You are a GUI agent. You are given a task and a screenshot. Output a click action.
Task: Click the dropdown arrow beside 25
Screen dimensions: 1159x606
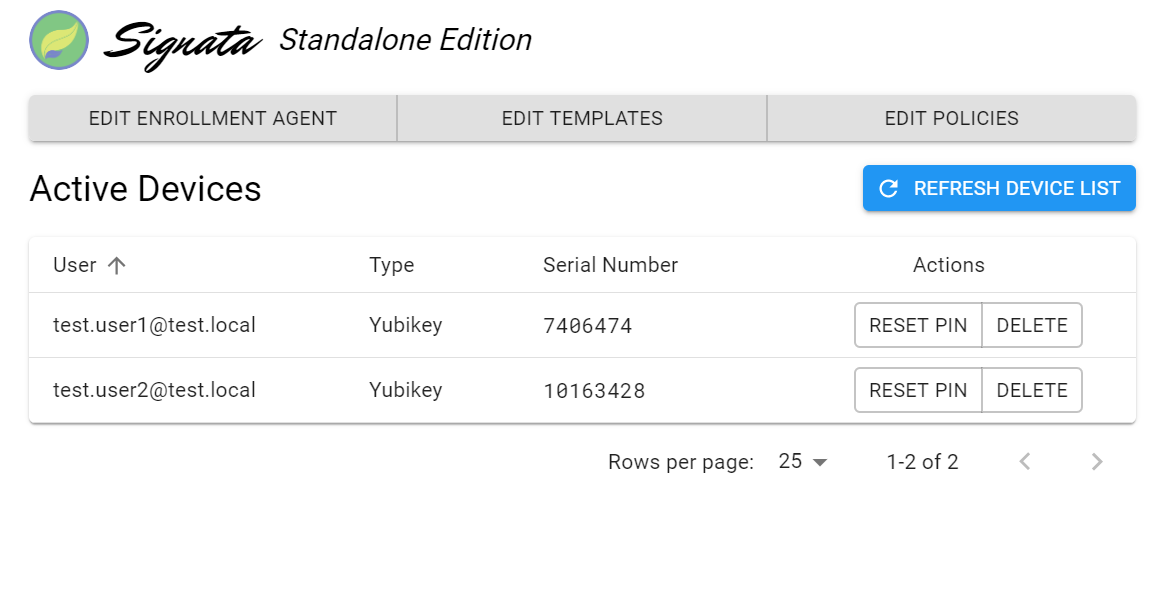click(x=820, y=463)
